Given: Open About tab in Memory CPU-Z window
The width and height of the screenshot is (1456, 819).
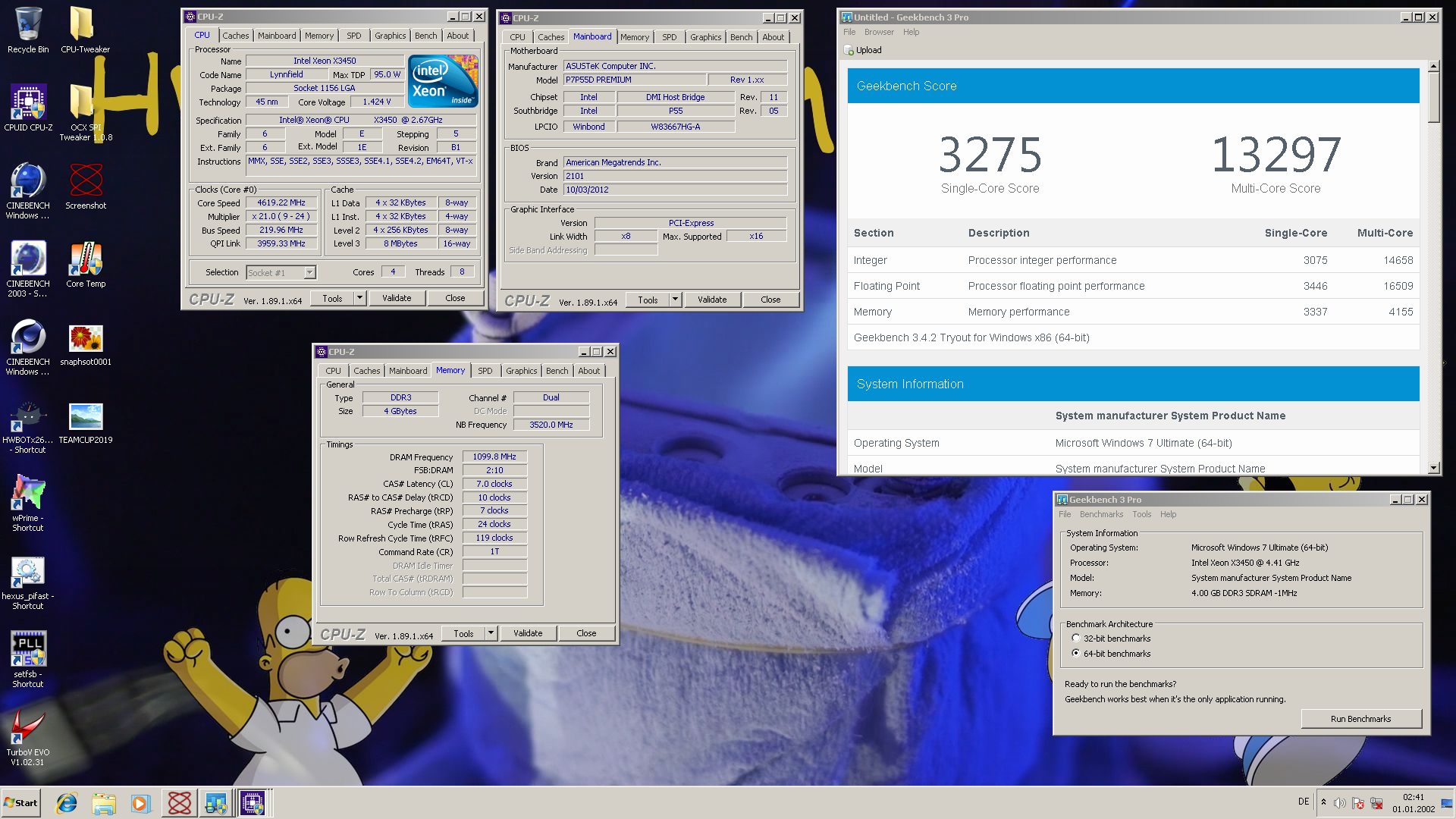Looking at the screenshot, I should click(x=588, y=371).
